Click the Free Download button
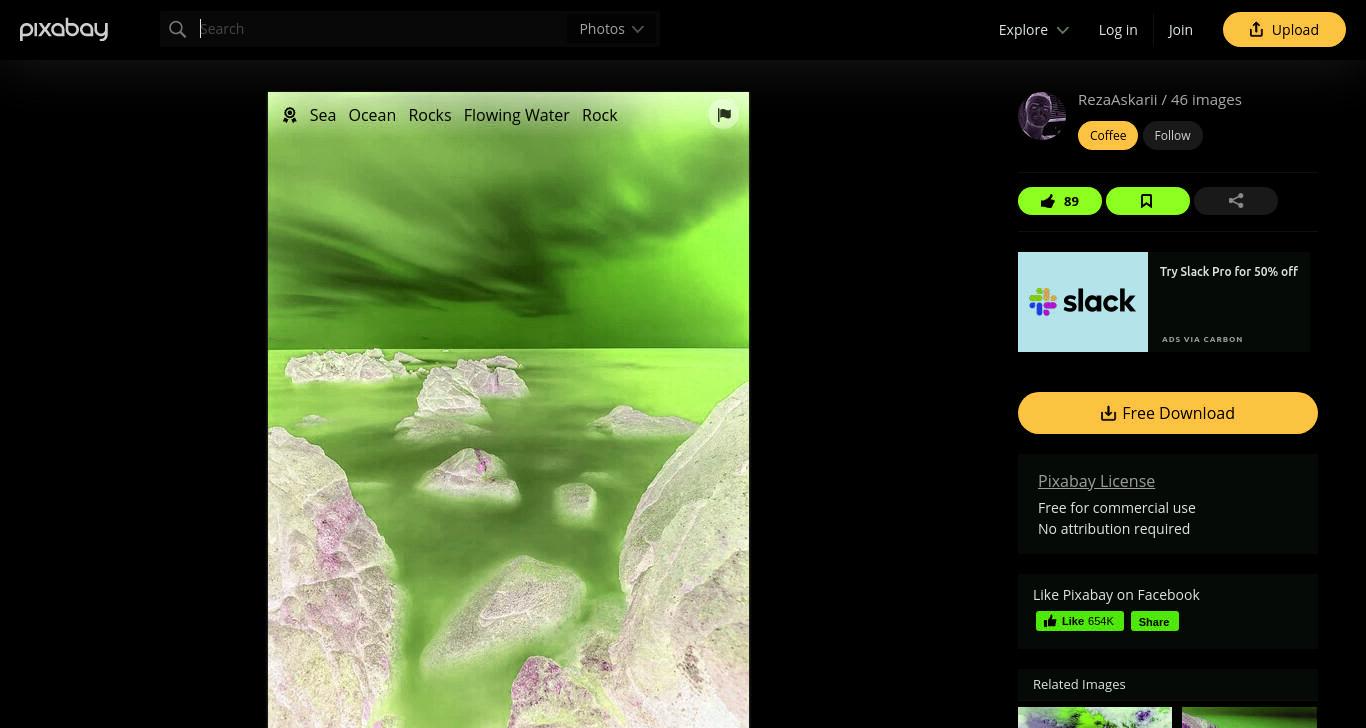Screen dimensions: 1366x728 (x=1168, y=413)
